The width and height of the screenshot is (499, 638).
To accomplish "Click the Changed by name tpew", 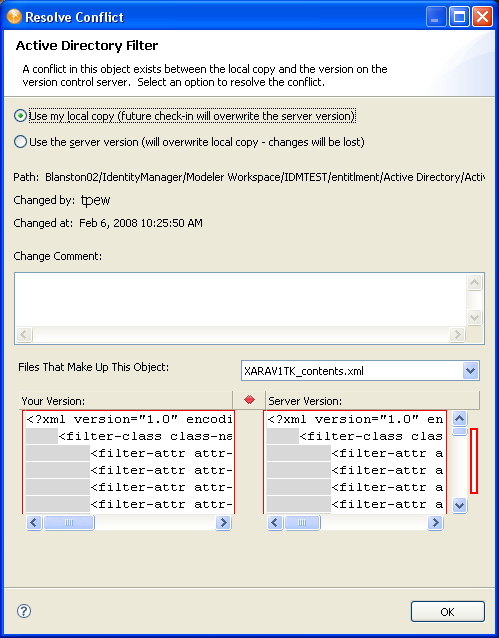I will [95, 200].
